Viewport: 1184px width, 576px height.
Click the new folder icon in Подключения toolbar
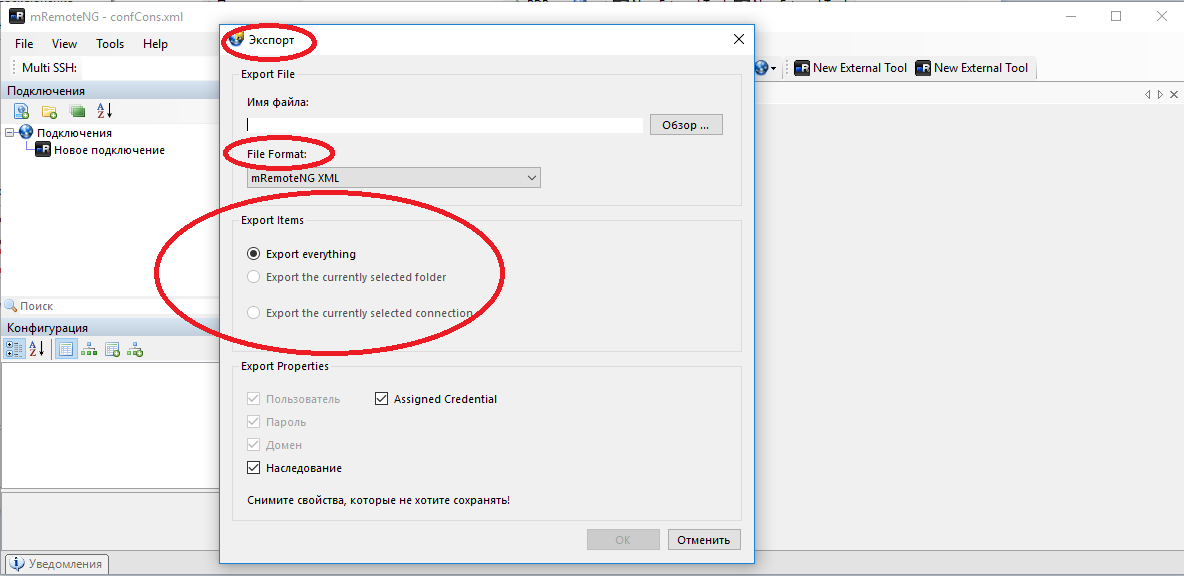[49, 112]
